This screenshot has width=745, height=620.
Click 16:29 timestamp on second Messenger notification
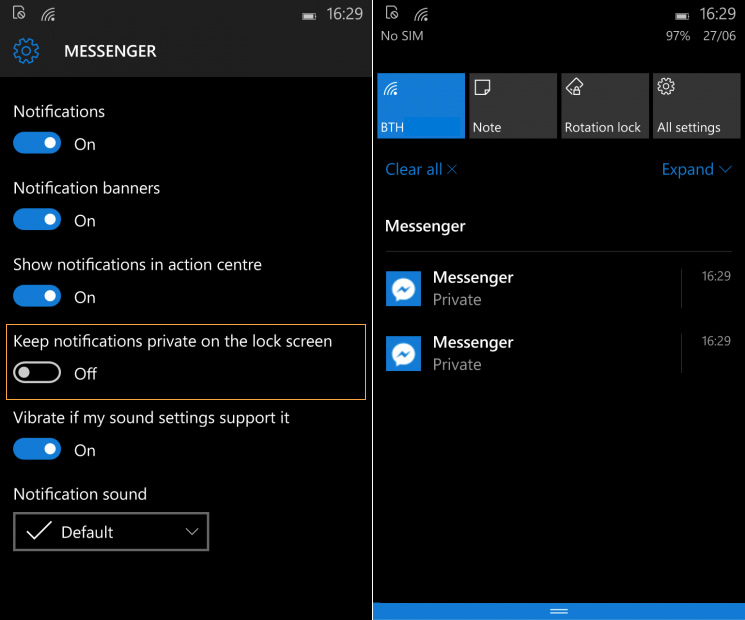pos(716,341)
